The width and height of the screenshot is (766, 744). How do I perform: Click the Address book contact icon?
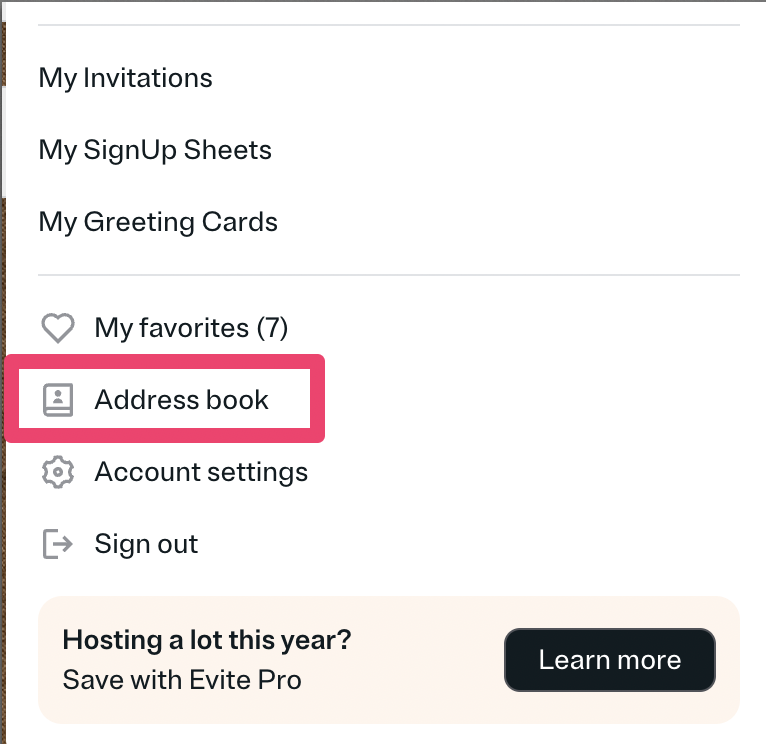pos(58,400)
